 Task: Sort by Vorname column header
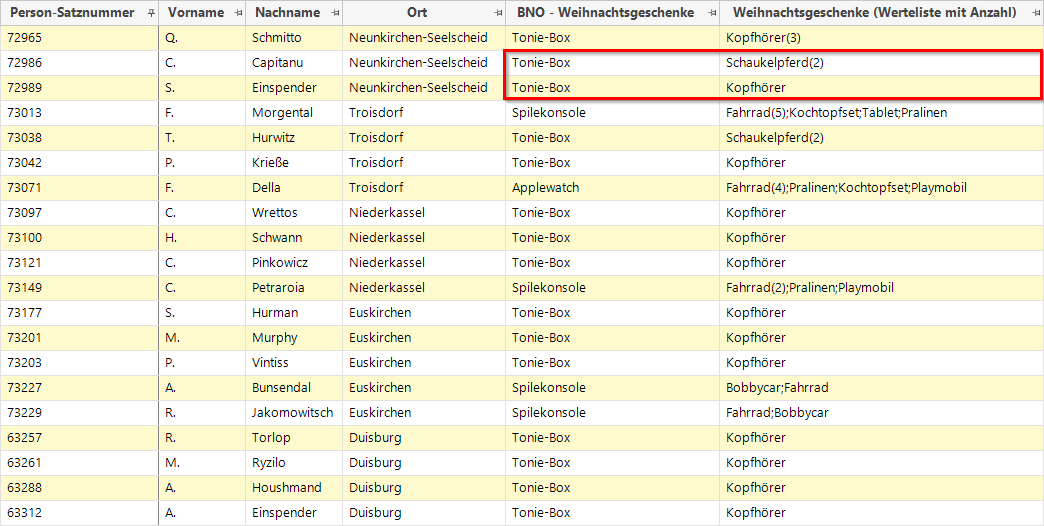(x=196, y=13)
